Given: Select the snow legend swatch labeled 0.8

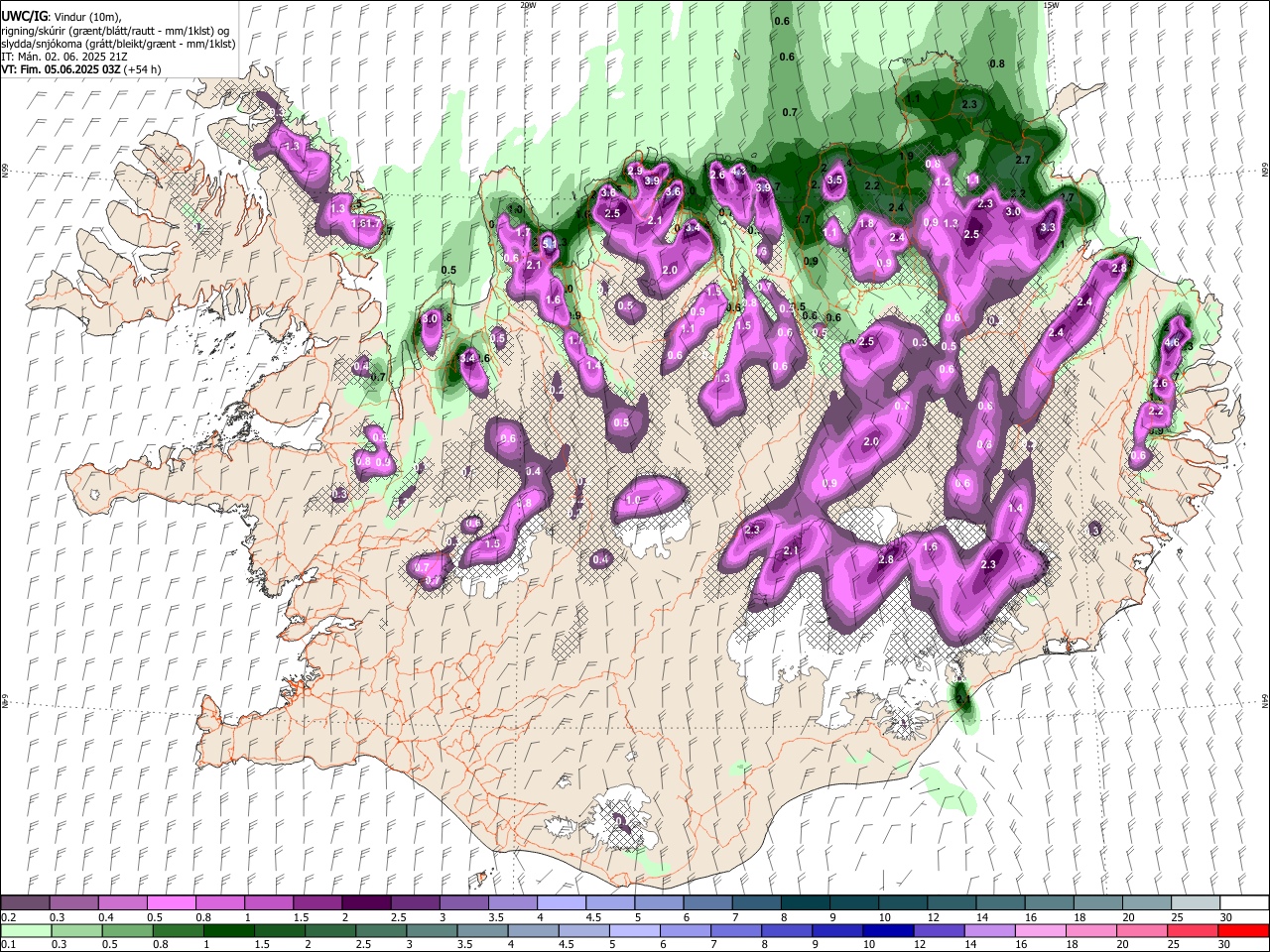Looking at the screenshot, I should point(219,902).
